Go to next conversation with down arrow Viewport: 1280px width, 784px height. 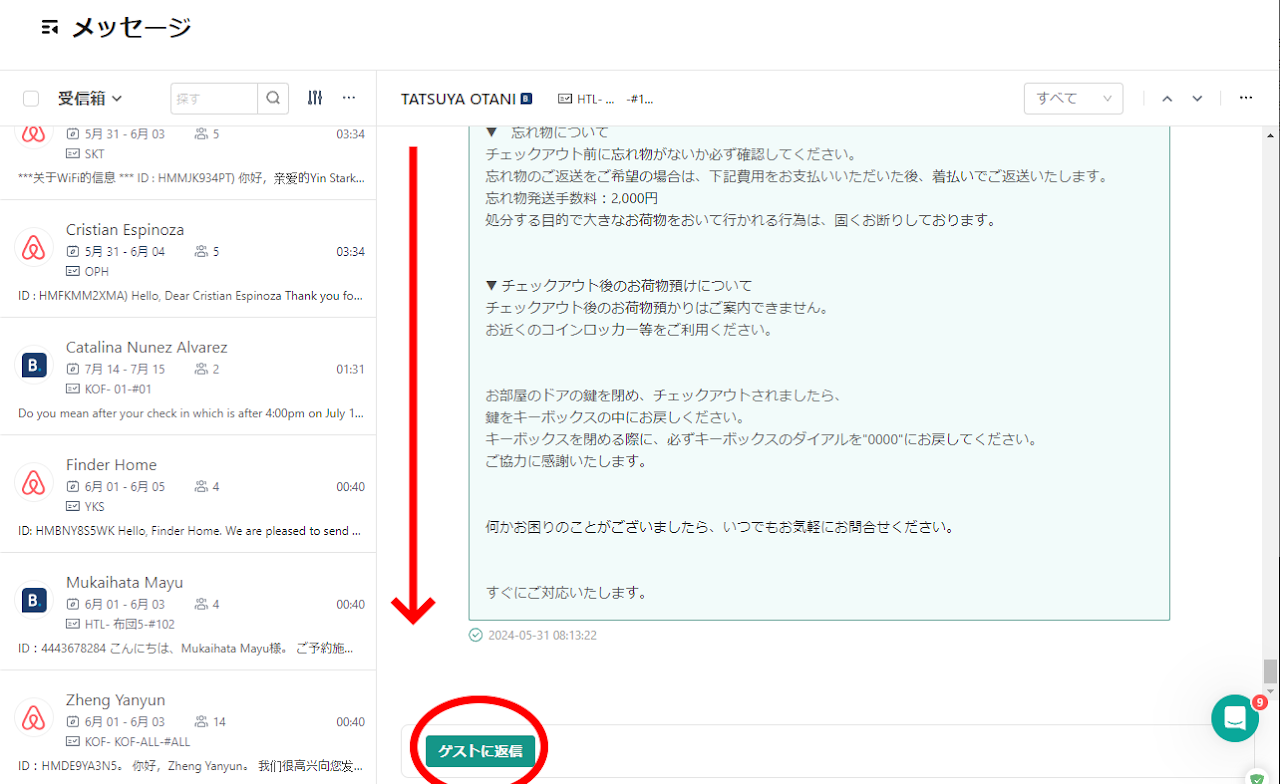pos(1197,99)
